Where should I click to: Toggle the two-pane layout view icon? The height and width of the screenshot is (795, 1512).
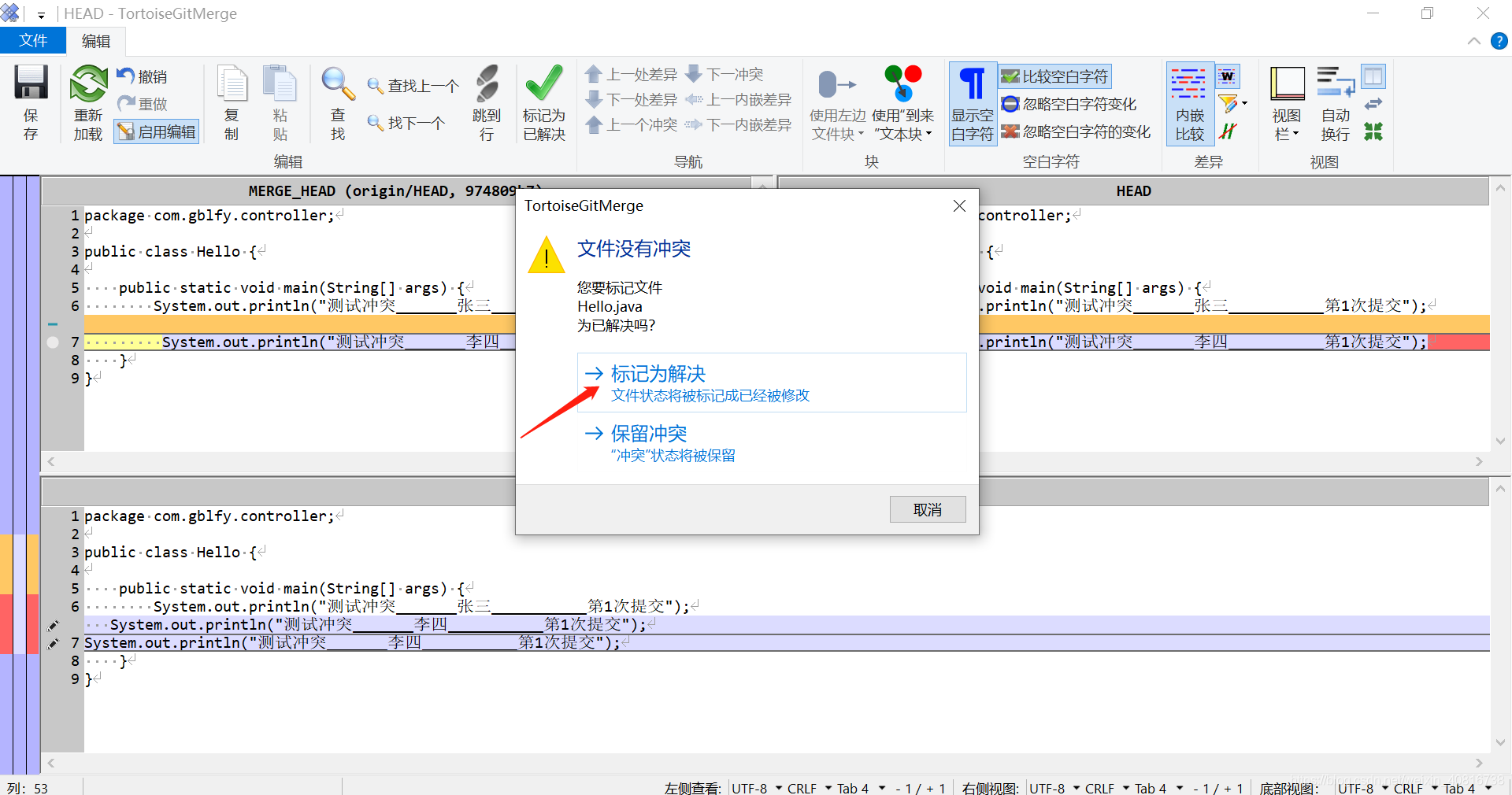click(1373, 76)
